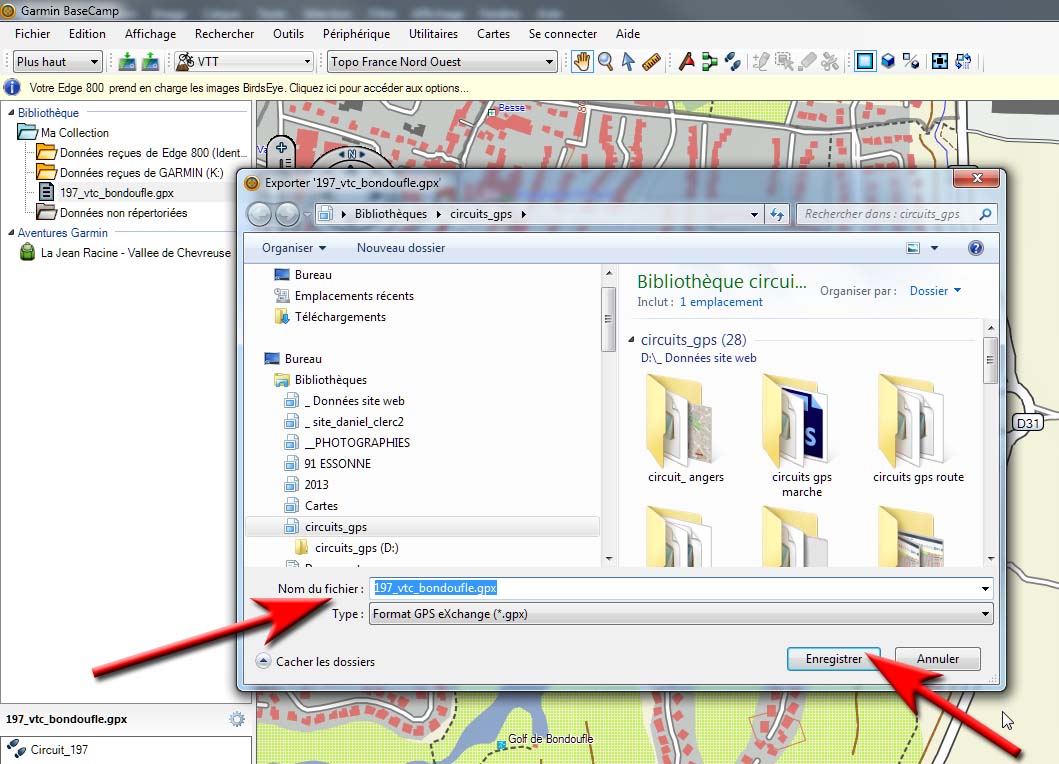
Task: Click the receive from device icon
Action: [150, 61]
